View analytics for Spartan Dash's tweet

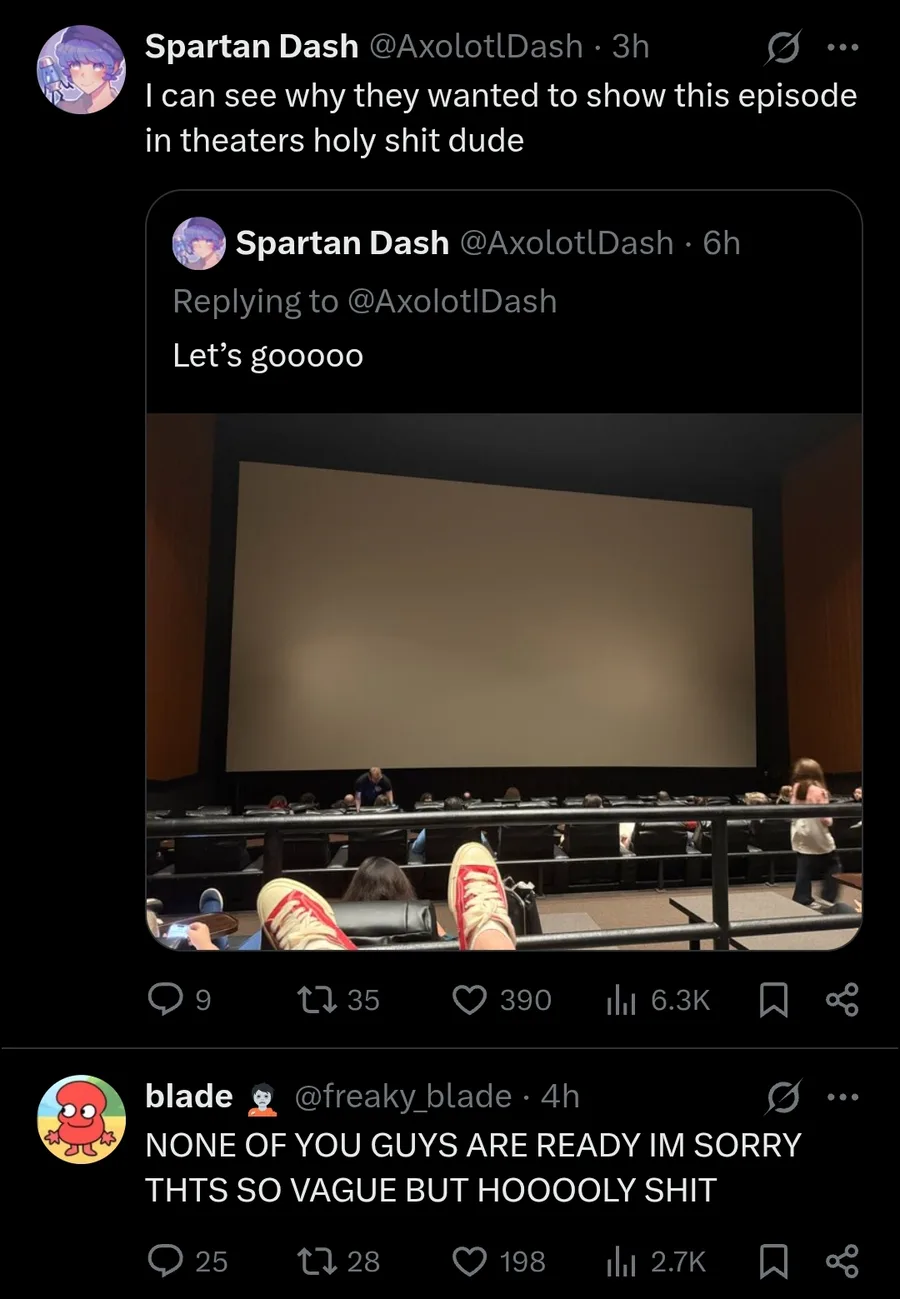(620, 999)
